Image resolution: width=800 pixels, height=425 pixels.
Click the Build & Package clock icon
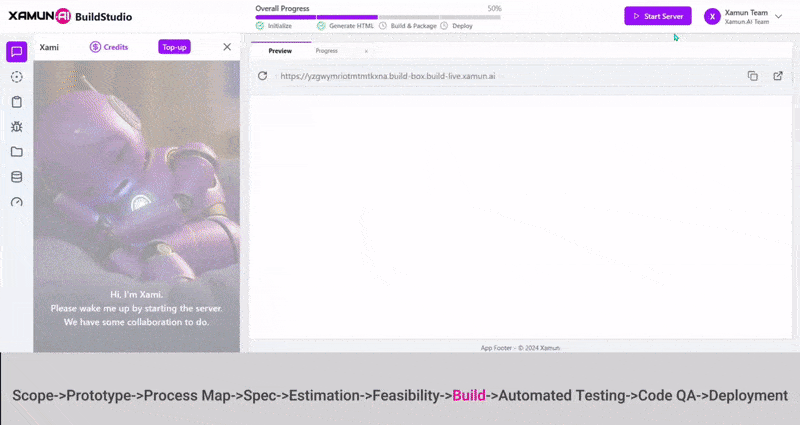coord(383,26)
